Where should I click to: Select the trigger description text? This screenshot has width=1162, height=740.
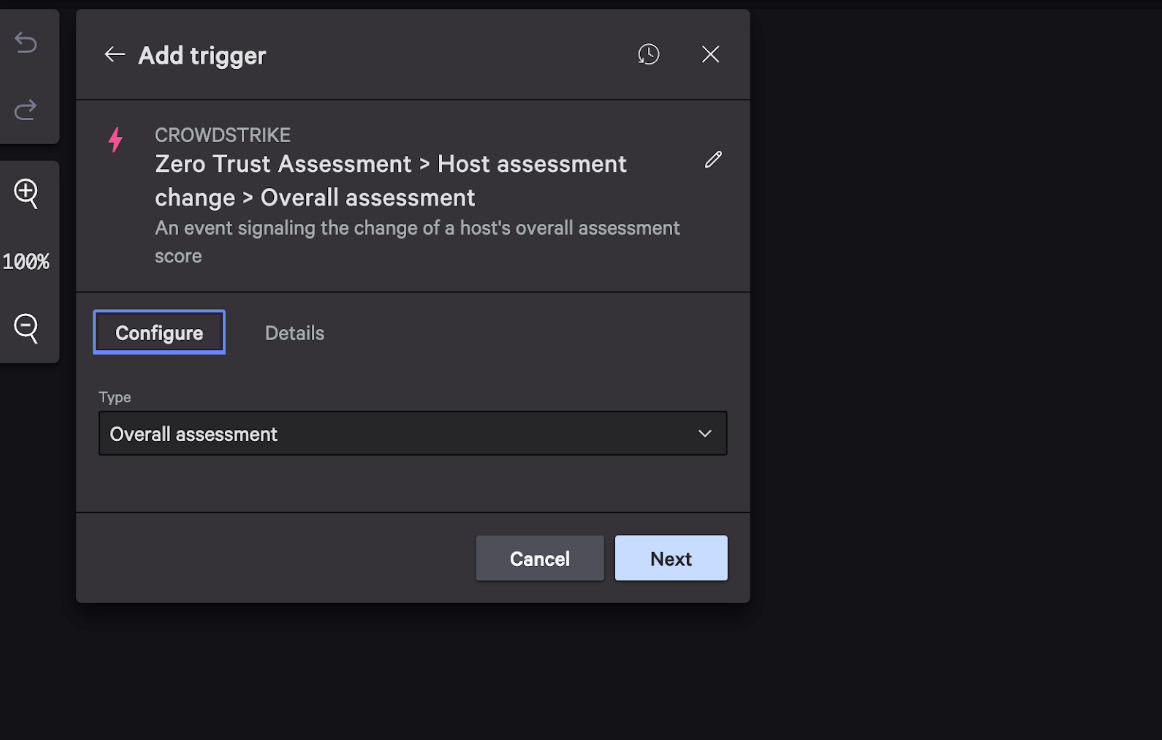(417, 242)
